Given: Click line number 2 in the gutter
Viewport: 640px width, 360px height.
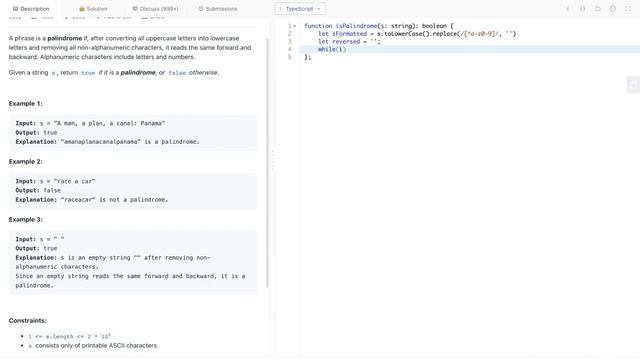Looking at the screenshot, I should click(290, 34).
